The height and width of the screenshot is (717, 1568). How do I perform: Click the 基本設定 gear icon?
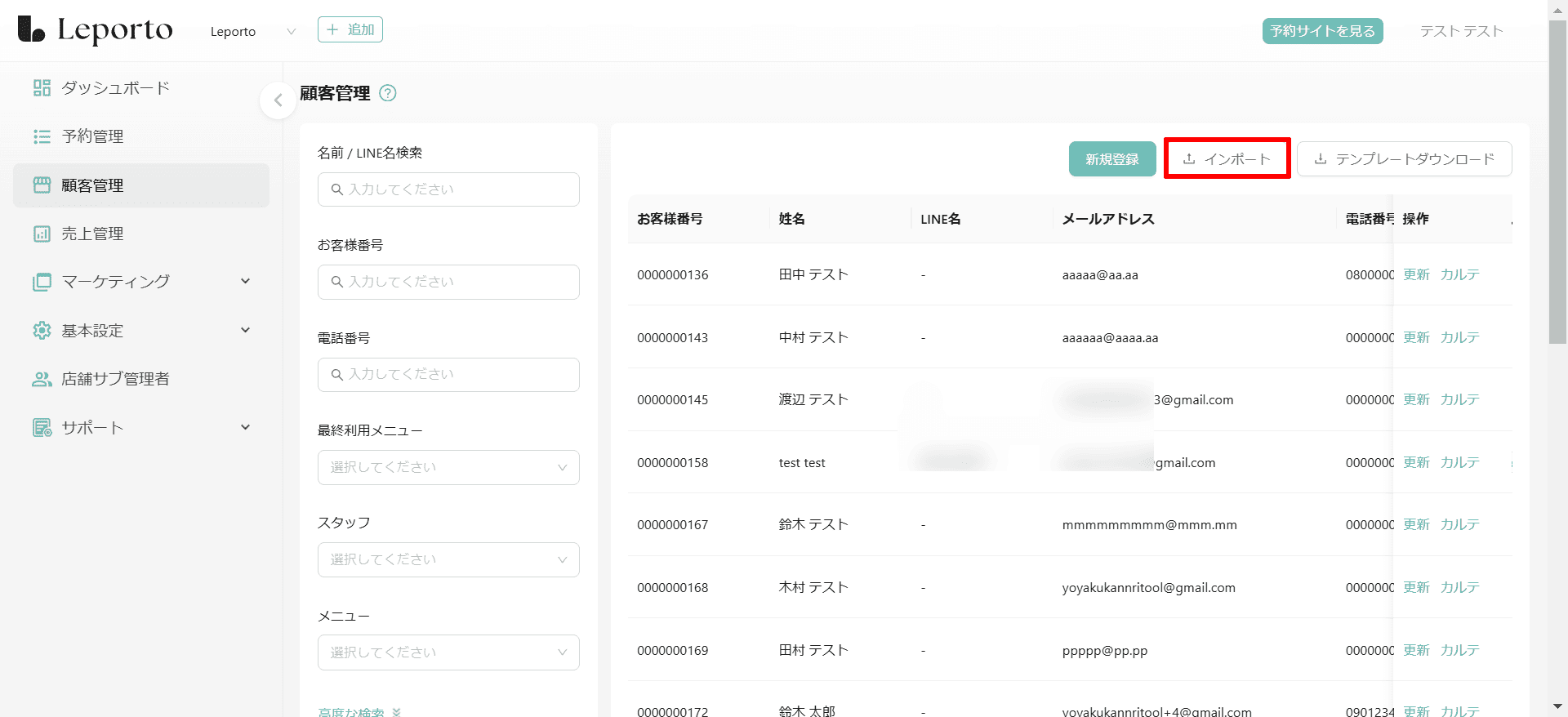[42, 331]
